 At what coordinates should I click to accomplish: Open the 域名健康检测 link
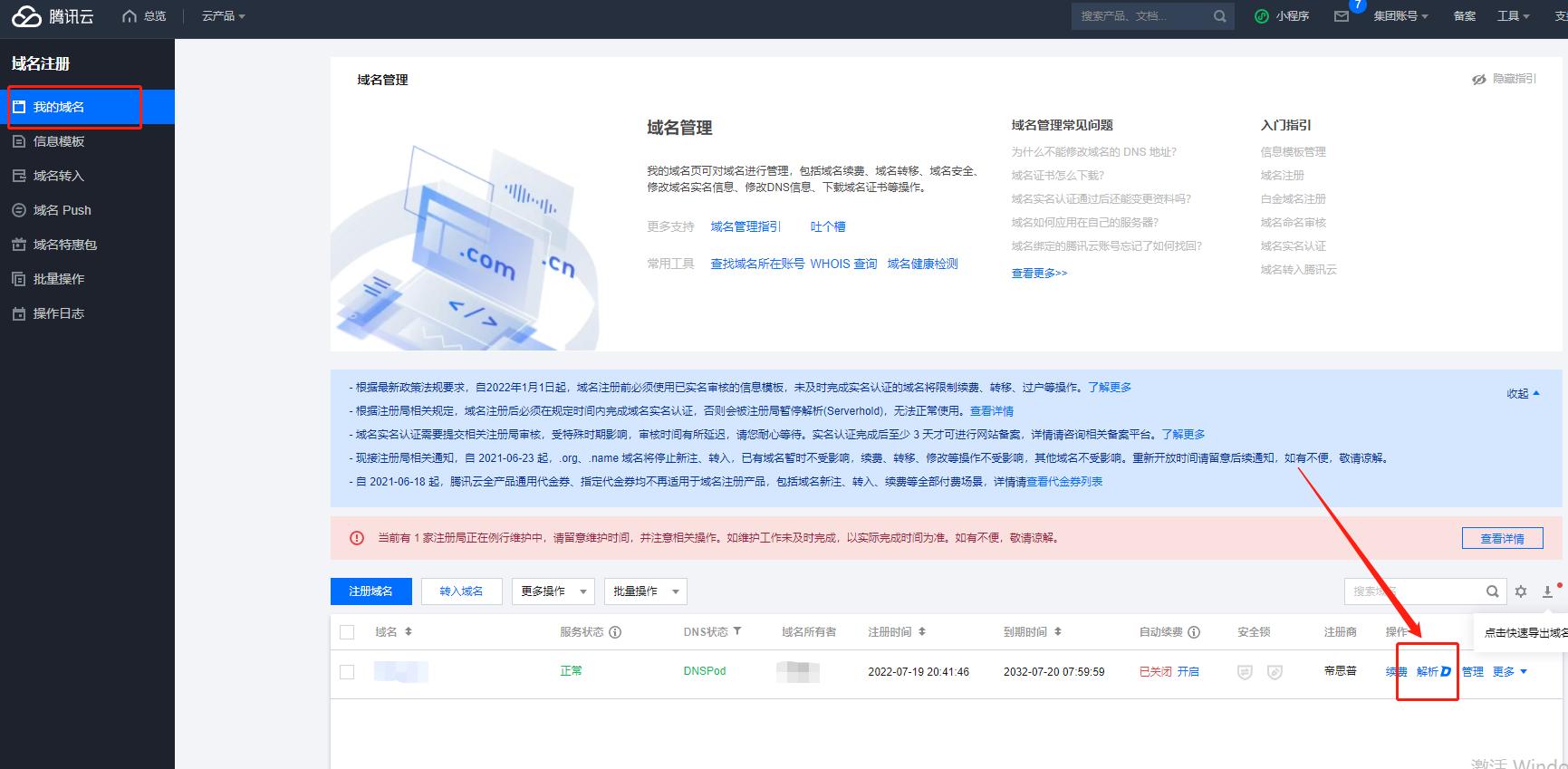click(922, 264)
